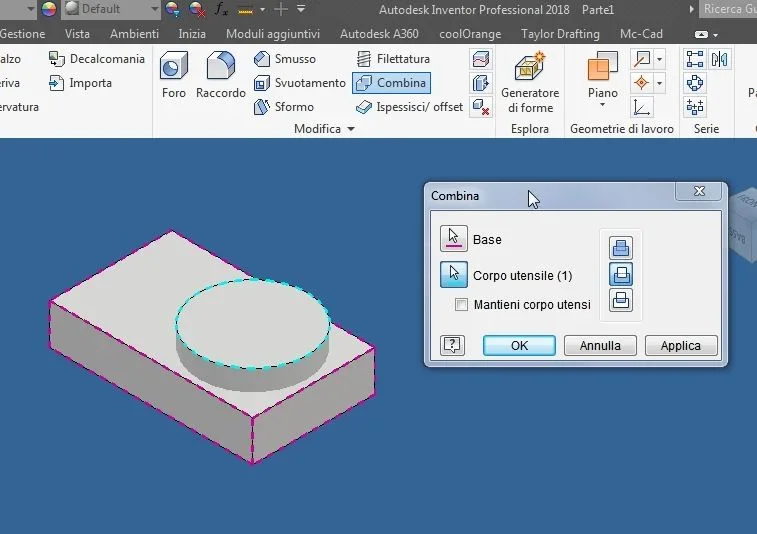Toggle the Corpo utensile selector
This screenshot has width=757, height=534.
coord(453,274)
